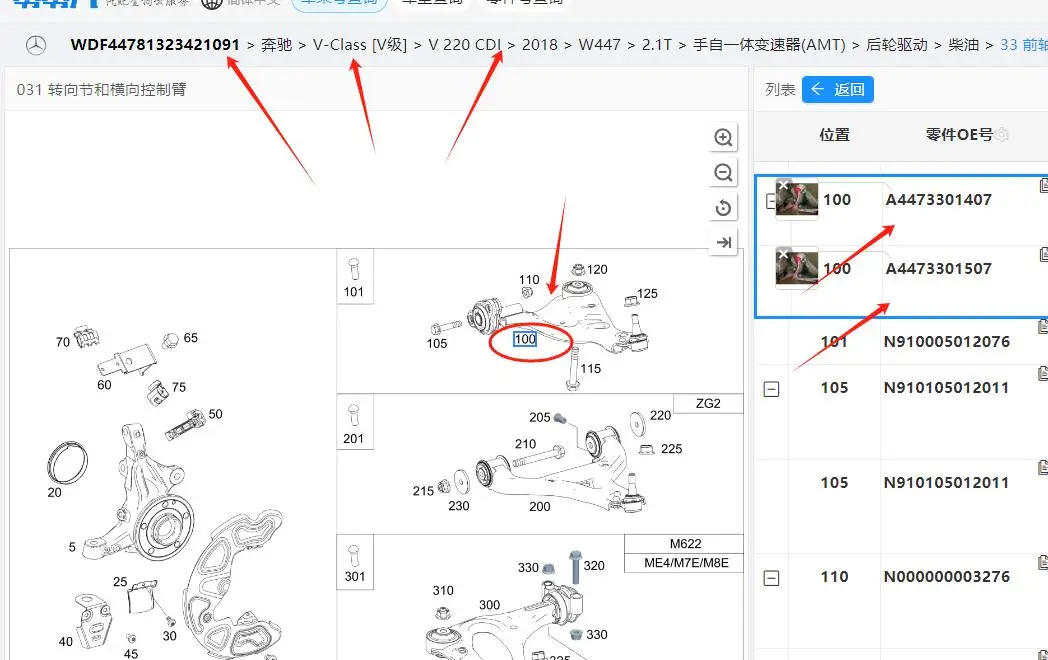This screenshot has height=660, width=1048.
Task: Click 后轮驱动 in the breadcrumb
Action: pos(897,45)
